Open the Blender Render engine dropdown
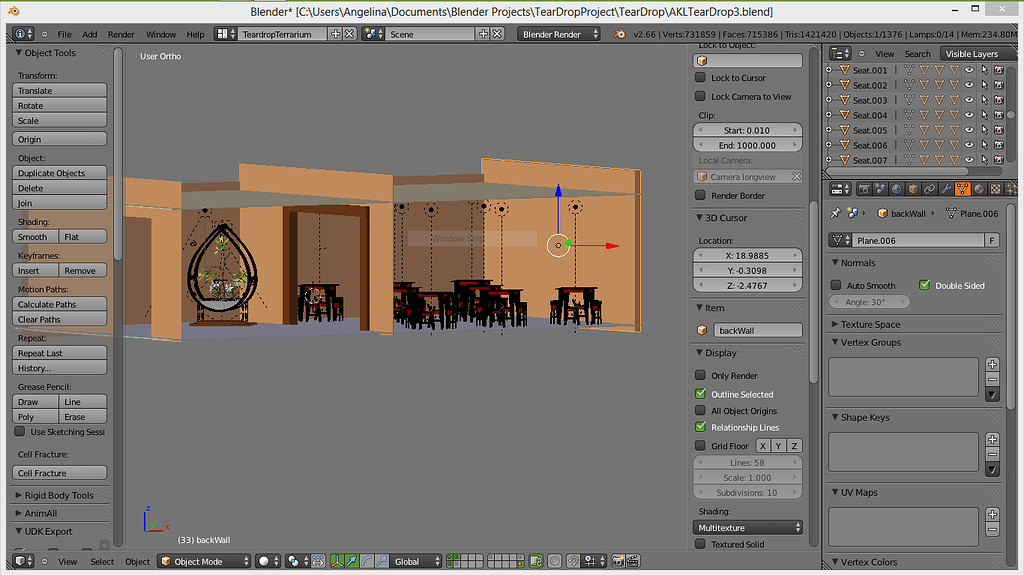 tap(559, 34)
